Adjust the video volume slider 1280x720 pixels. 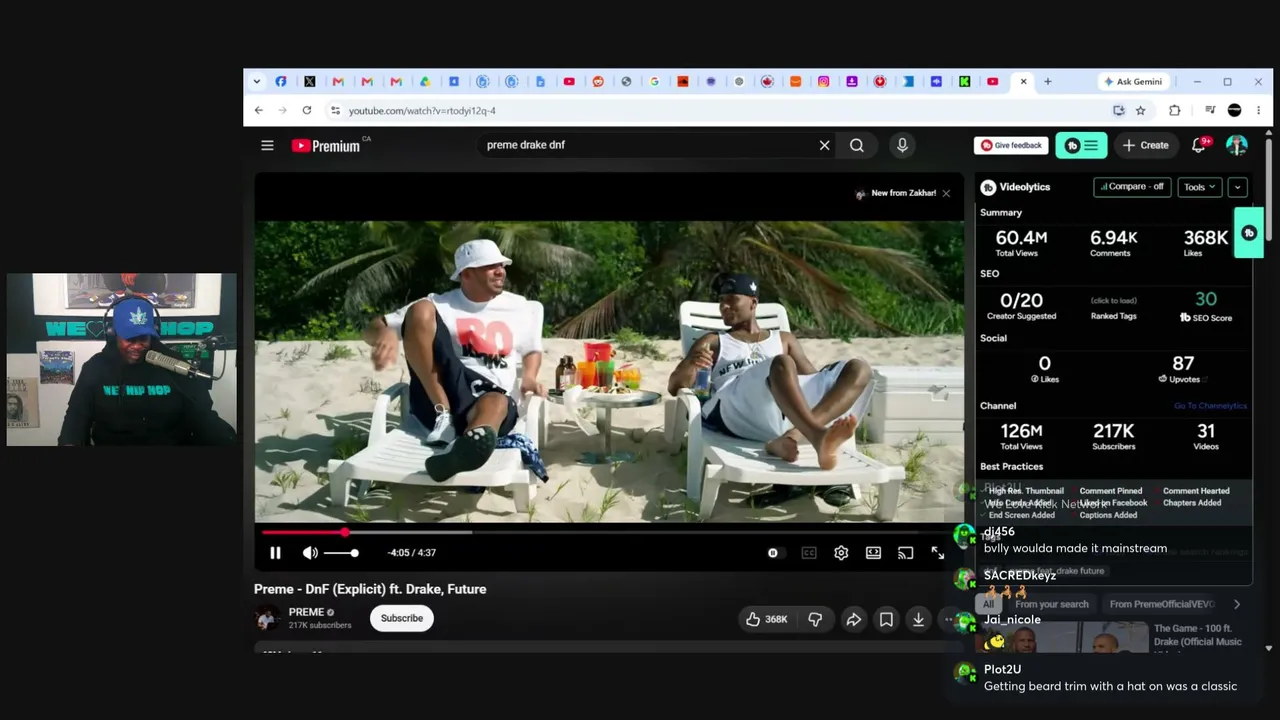[340, 553]
